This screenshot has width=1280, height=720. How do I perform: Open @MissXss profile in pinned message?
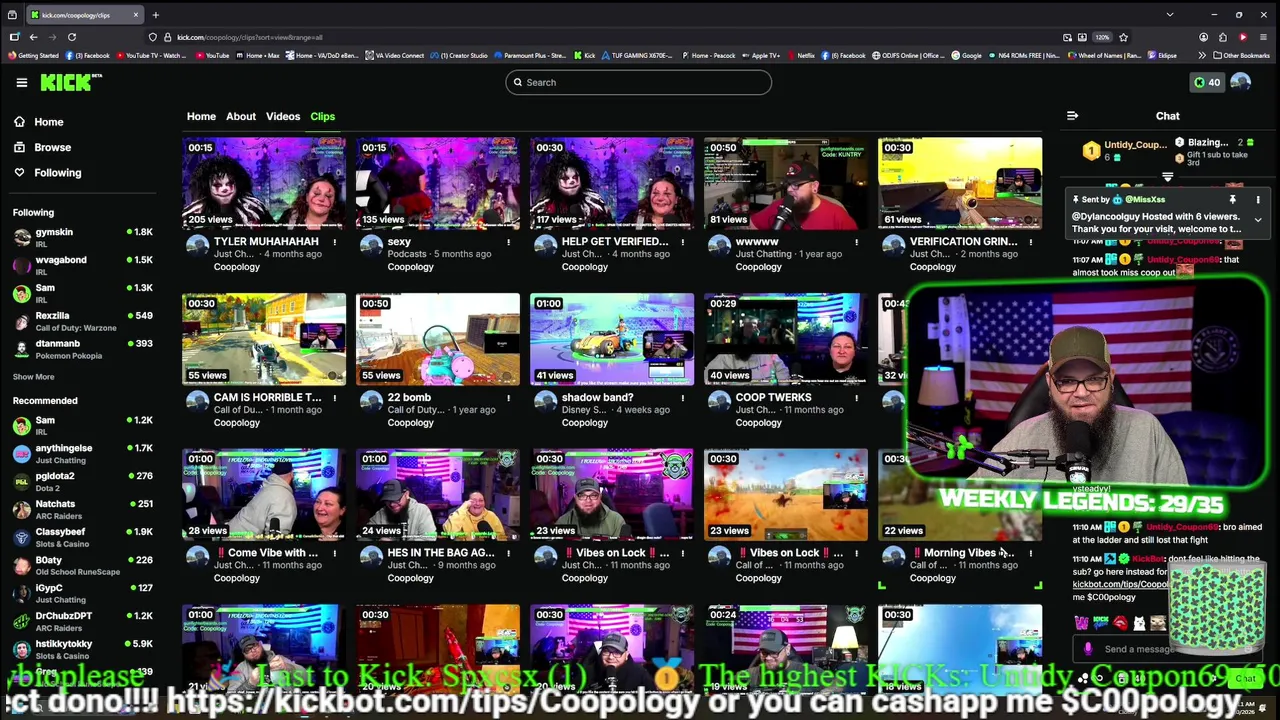[x=1144, y=200]
